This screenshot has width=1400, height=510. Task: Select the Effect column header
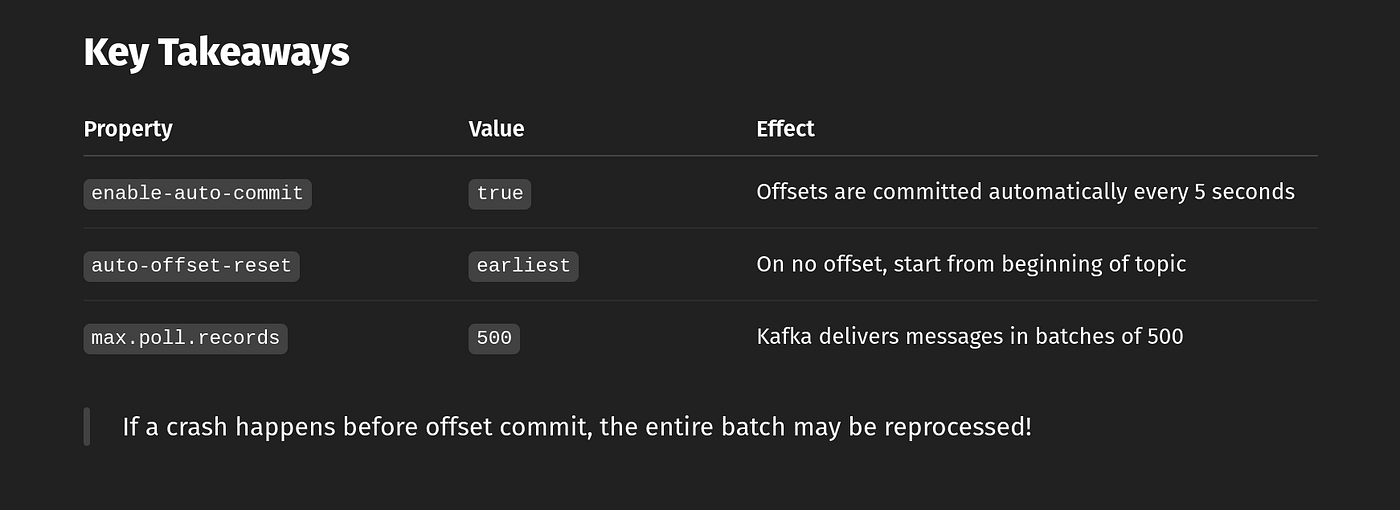pos(785,129)
